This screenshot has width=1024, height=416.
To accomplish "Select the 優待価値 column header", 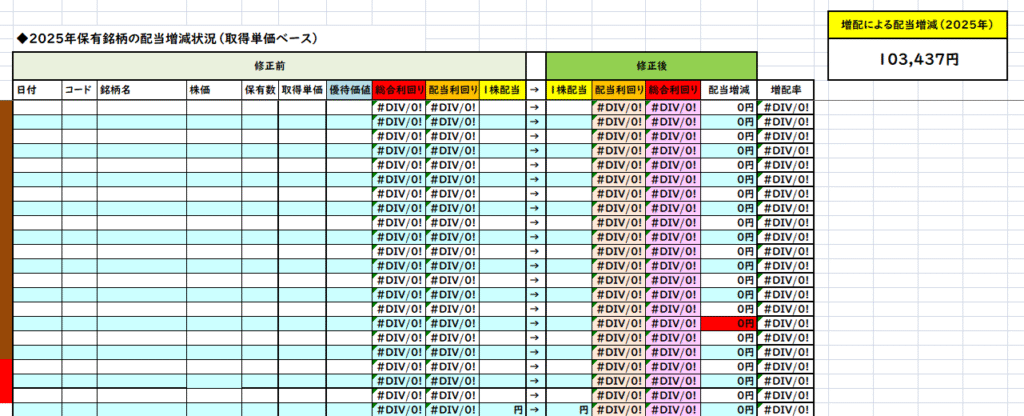I will pos(349,90).
